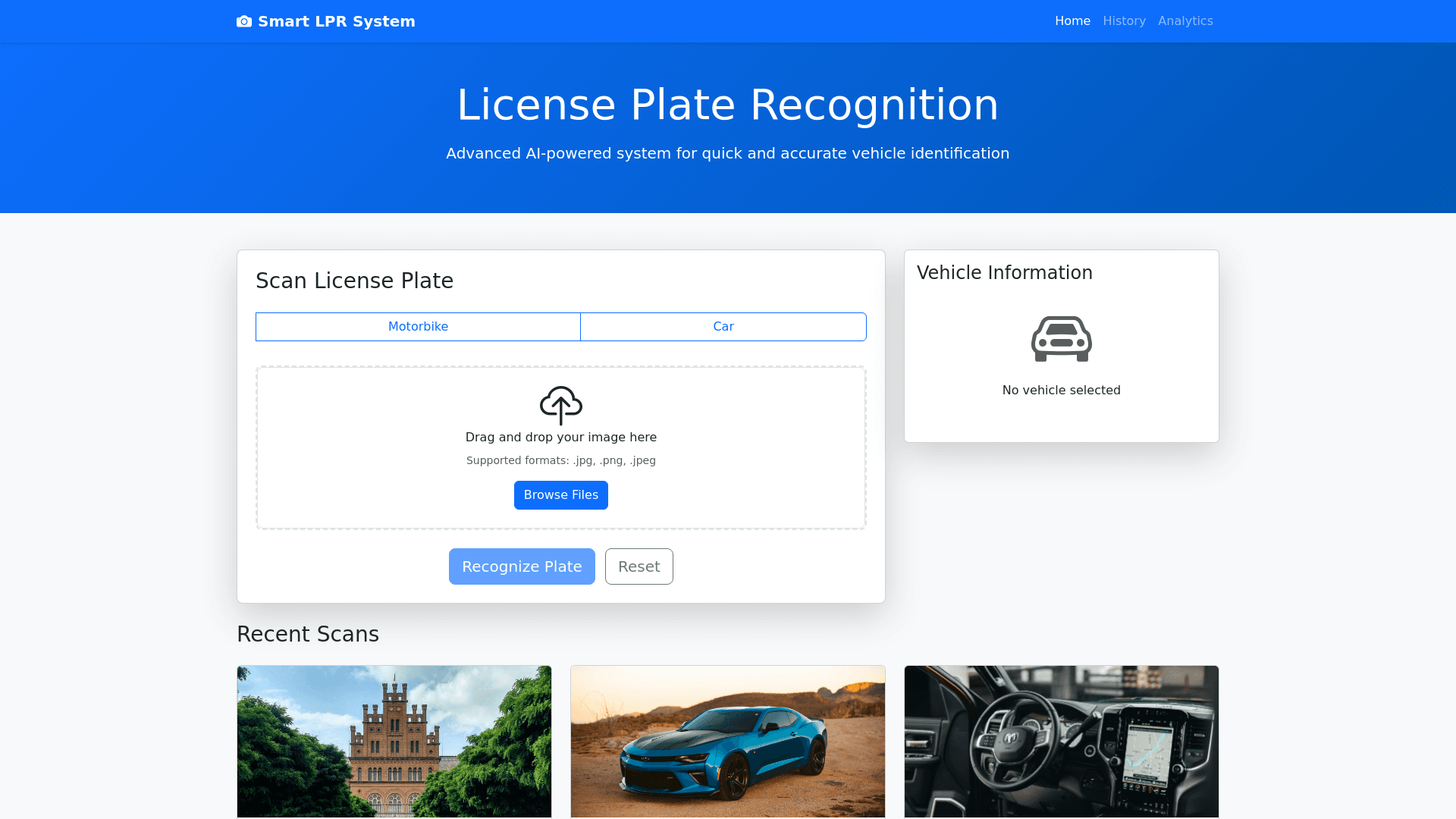
Task: Click the camera icon in navbar
Action: click(x=243, y=21)
